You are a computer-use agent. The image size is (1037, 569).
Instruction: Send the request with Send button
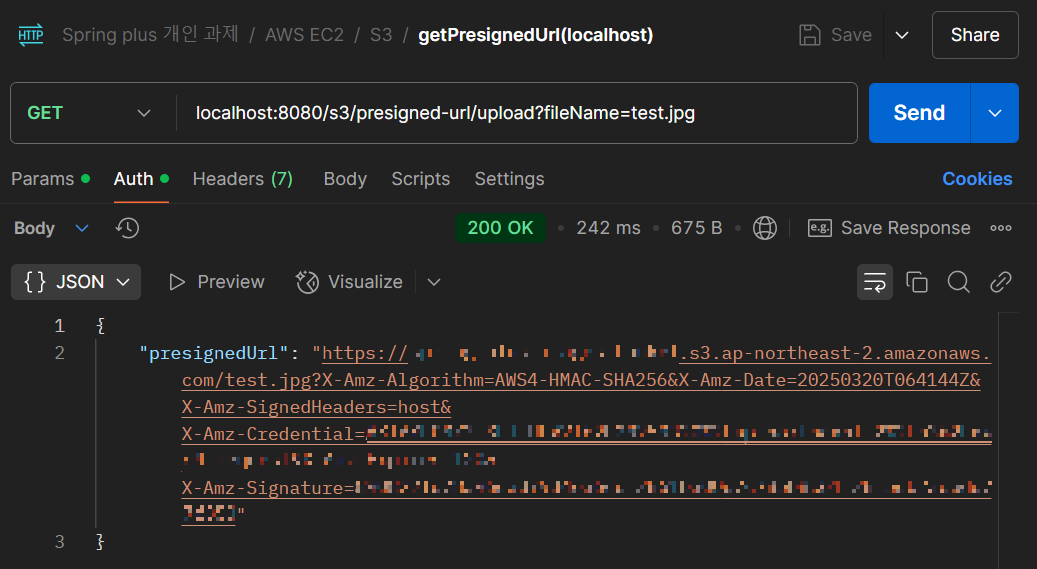point(919,113)
